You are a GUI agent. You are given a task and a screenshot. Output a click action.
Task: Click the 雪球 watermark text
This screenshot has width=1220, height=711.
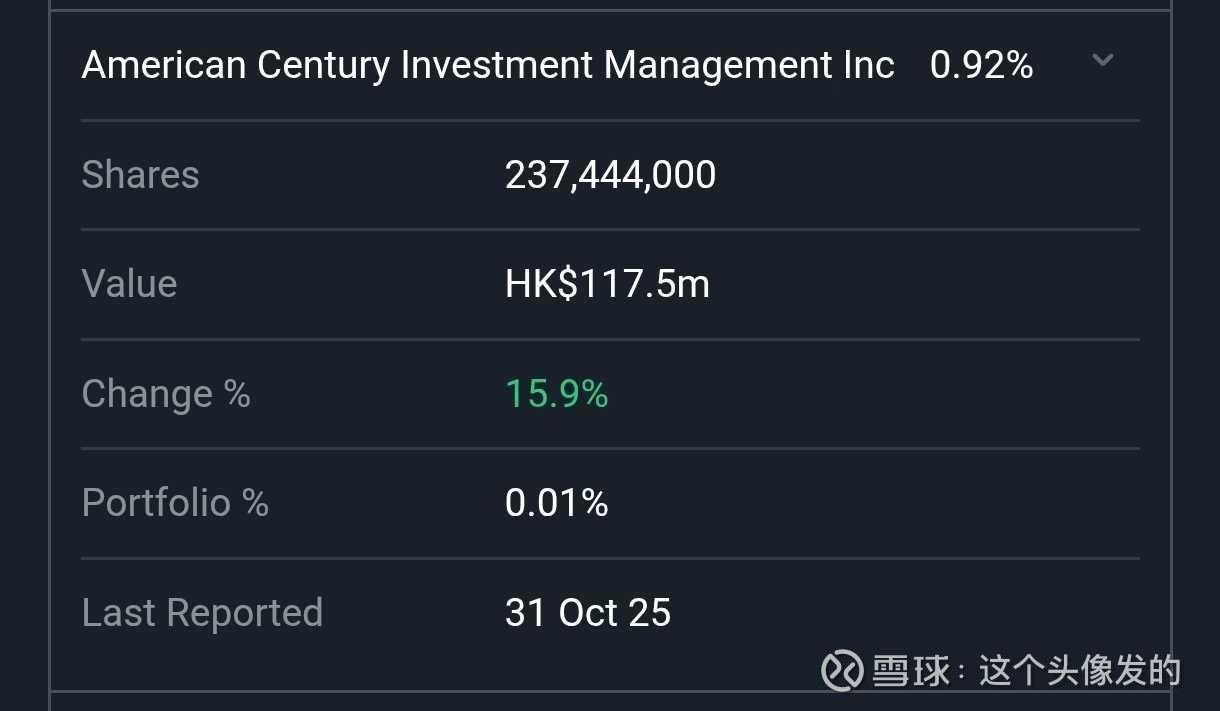[911, 671]
